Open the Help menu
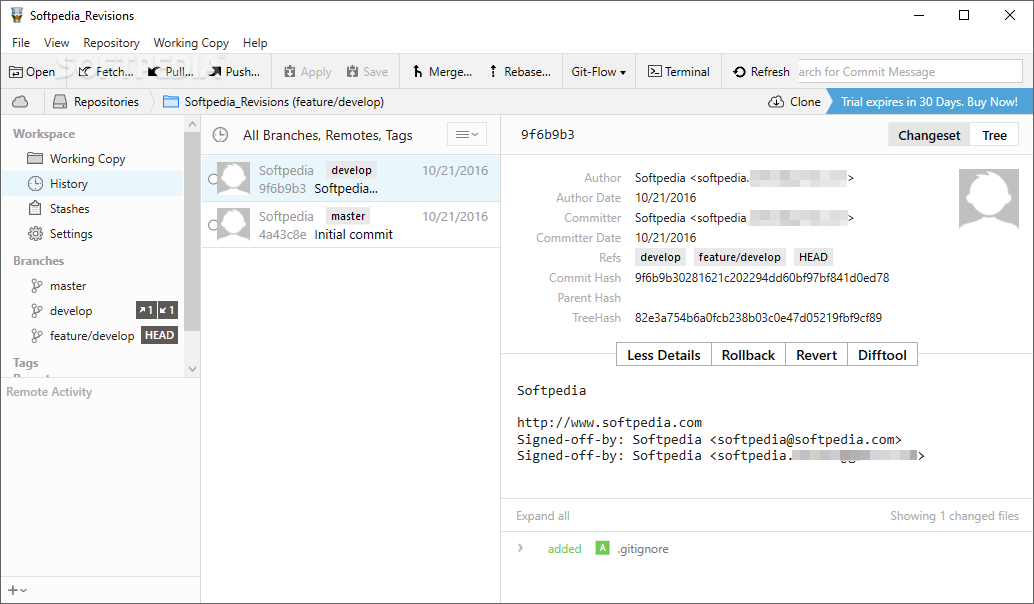Screen dimensions: 1034x604 (255, 43)
